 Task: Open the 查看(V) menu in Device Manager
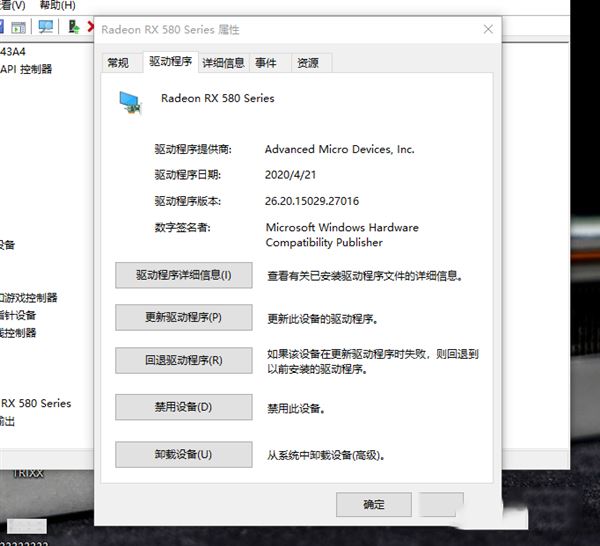pyautogui.click(x=12, y=5)
